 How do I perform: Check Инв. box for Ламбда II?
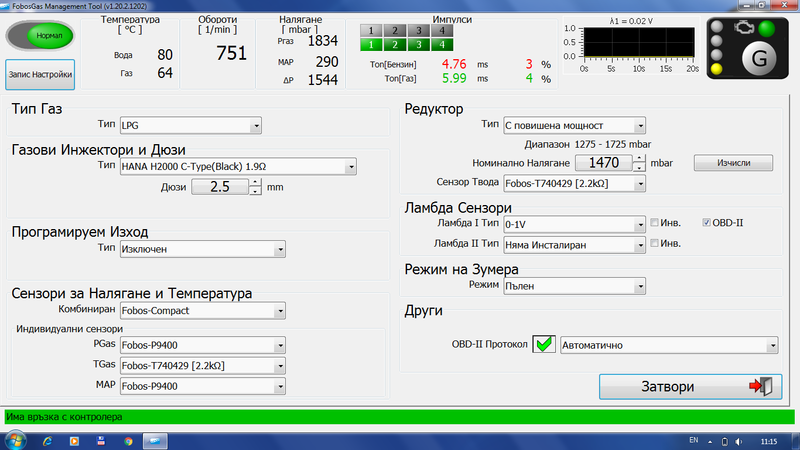point(654,243)
